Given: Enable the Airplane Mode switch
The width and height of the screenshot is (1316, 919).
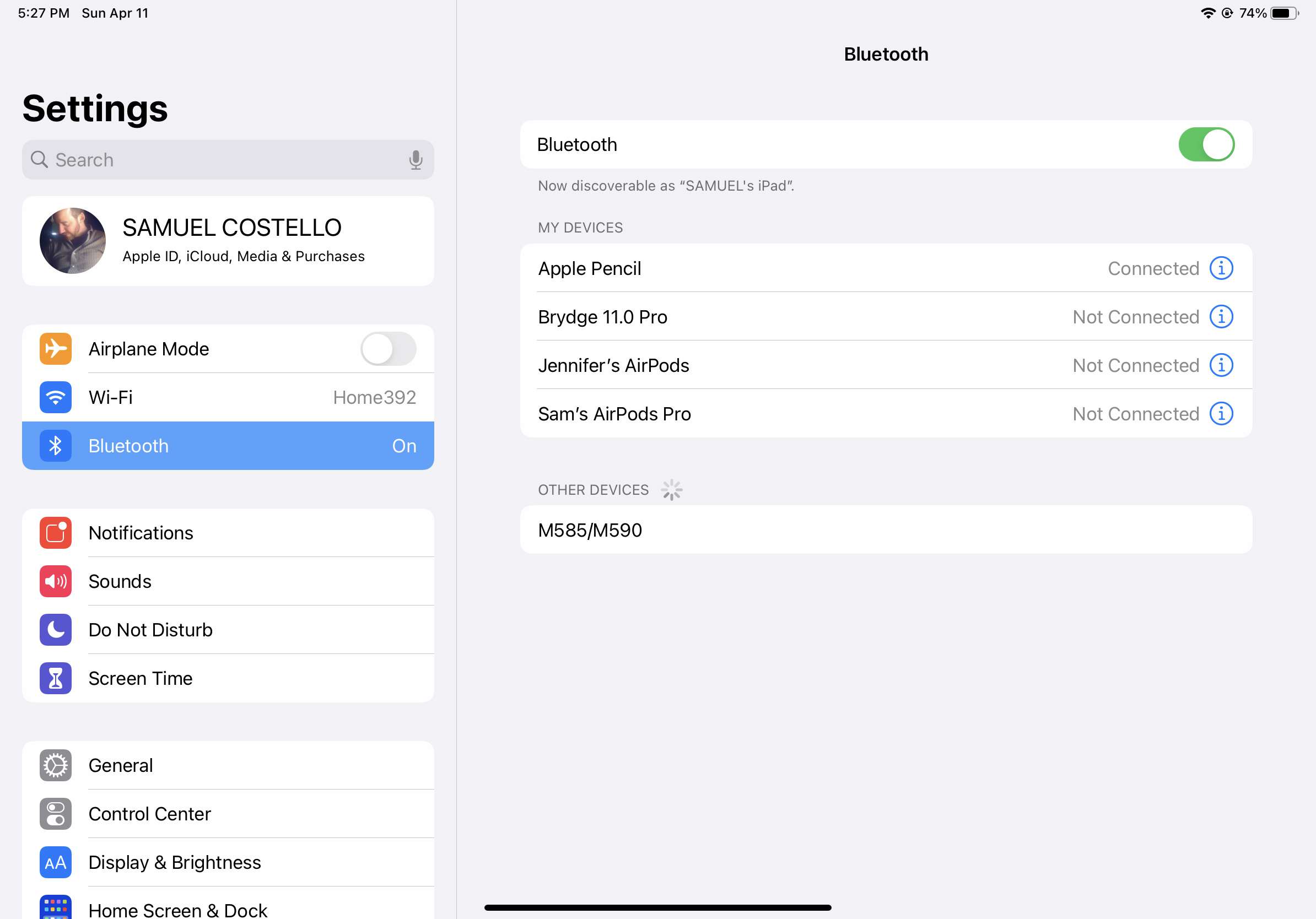Looking at the screenshot, I should tap(388, 348).
